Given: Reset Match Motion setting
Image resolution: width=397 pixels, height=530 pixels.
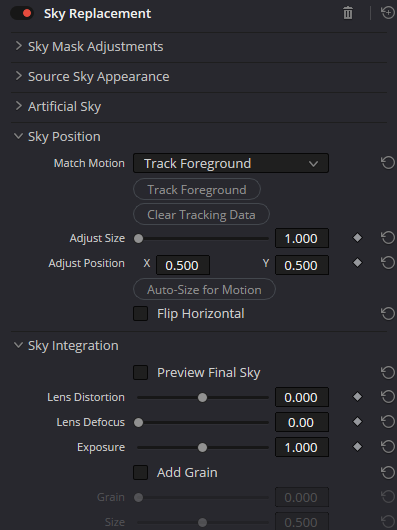Looking at the screenshot, I should pos(388,163).
